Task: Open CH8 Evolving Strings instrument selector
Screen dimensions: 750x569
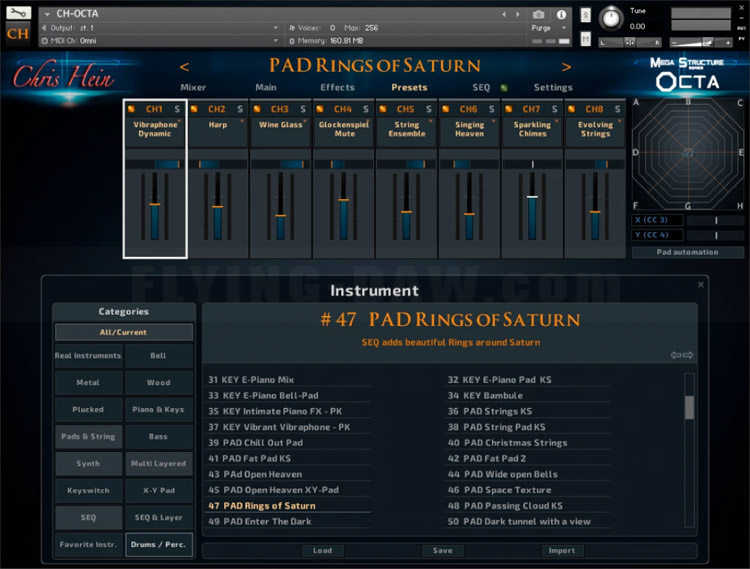Action: coord(595,130)
